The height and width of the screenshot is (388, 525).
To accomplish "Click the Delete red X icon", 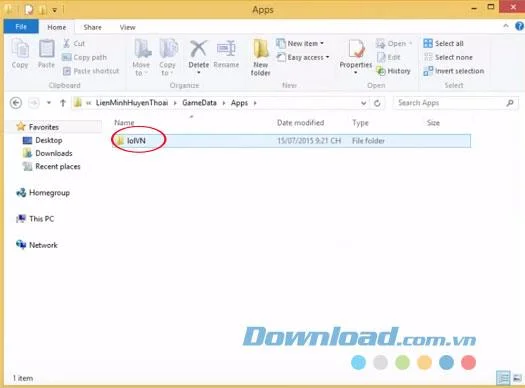I will pos(199,49).
